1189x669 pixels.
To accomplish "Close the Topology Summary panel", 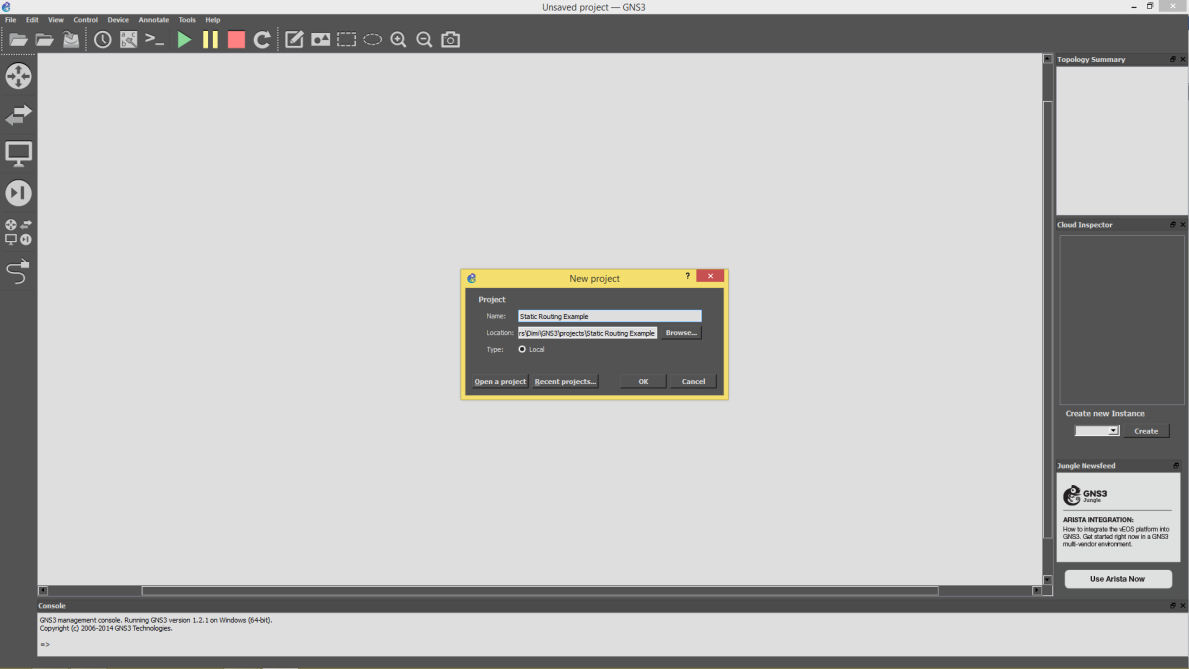I will click(x=1183, y=59).
